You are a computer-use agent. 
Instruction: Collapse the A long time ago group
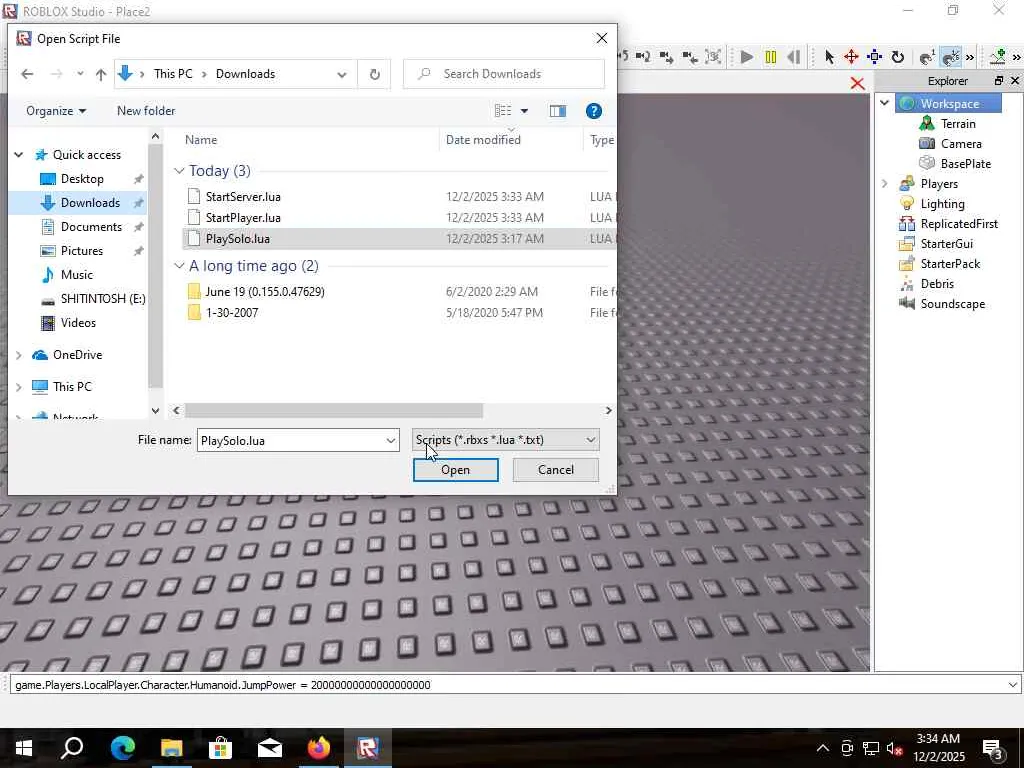(179, 266)
